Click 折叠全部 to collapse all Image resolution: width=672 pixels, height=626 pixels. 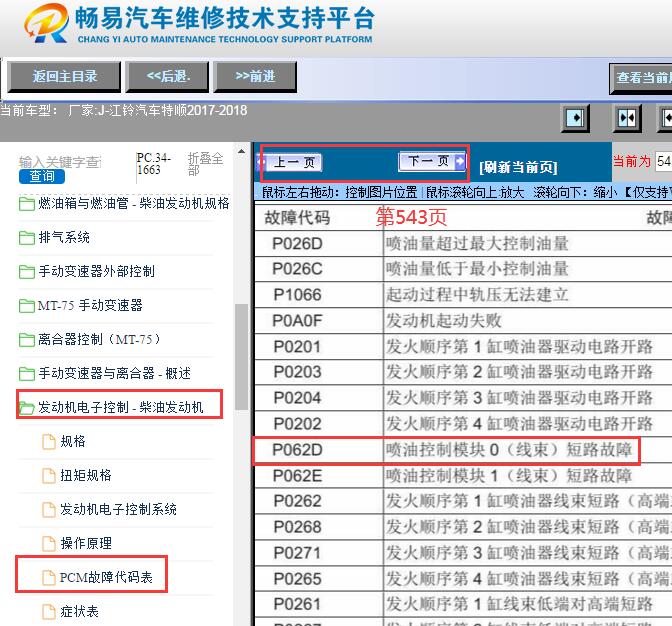click(x=205, y=164)
